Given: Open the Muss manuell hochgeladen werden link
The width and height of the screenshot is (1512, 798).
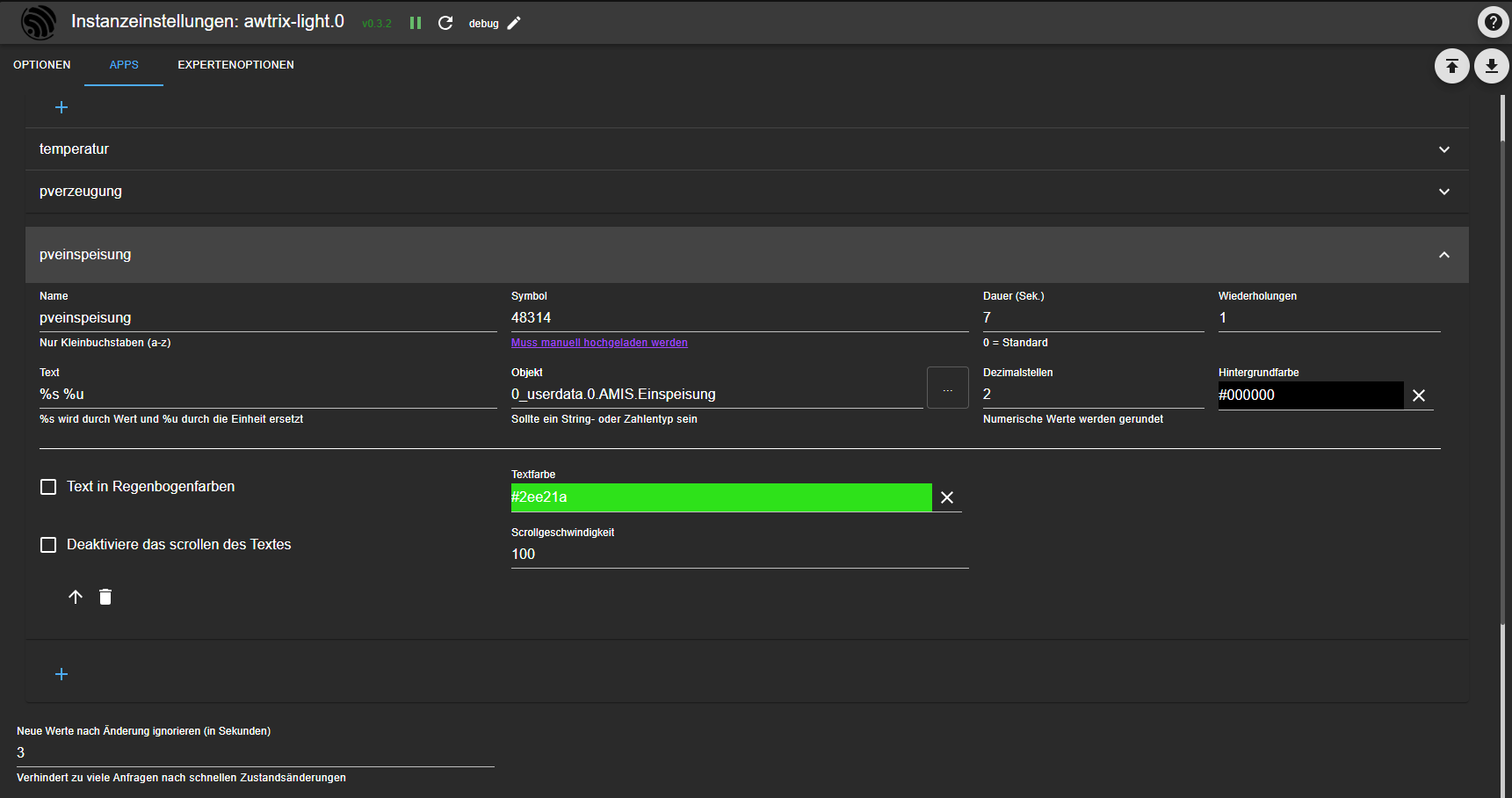Looking at the screenshot, I should coord(599,343).
